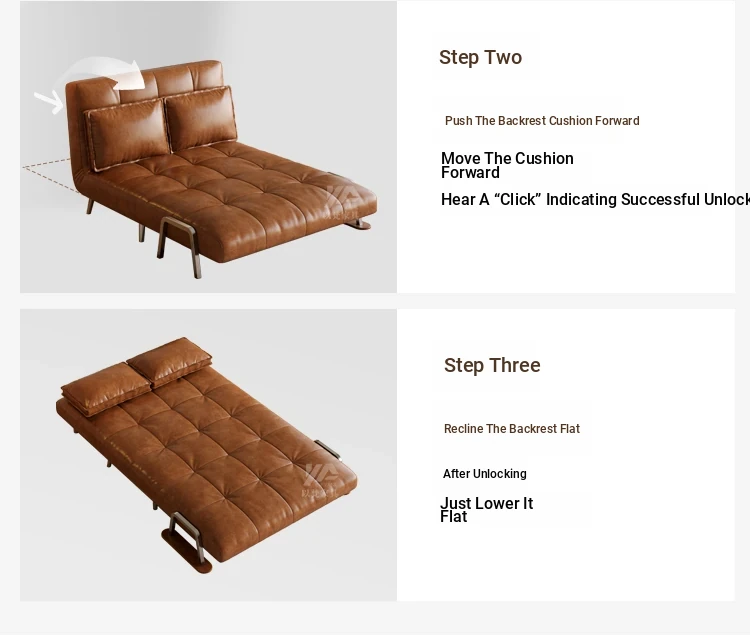Click the "Step Two" heading
The image size is (750, 644).
coord(480,57)
